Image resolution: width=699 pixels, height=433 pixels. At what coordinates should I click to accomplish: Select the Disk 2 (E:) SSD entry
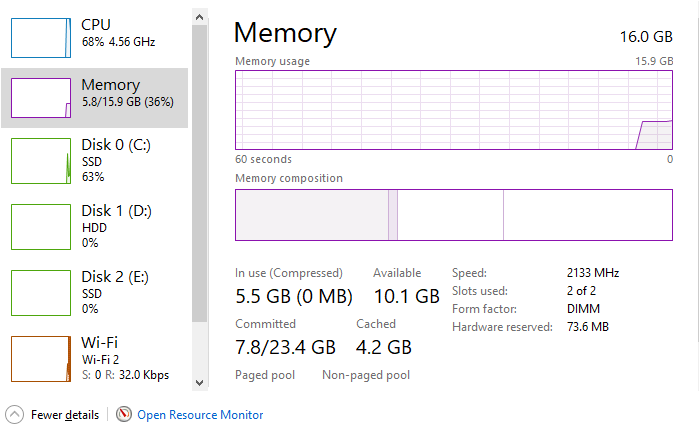116,292
